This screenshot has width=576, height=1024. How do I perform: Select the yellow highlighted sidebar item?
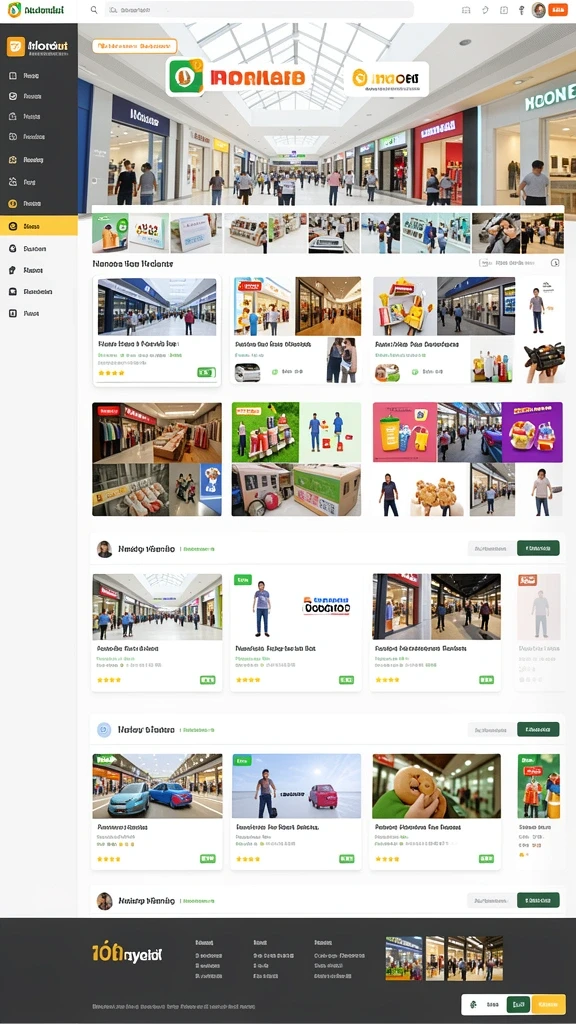pyautogui.click(x=39, y=227)
